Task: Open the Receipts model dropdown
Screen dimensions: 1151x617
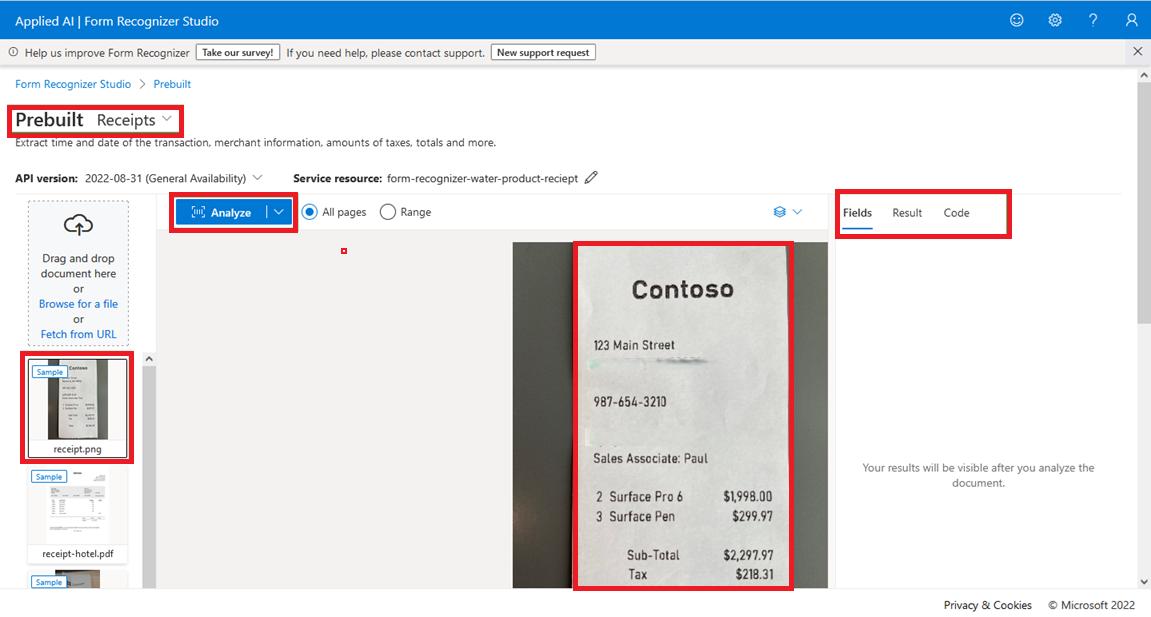Action: coord(134,120)
